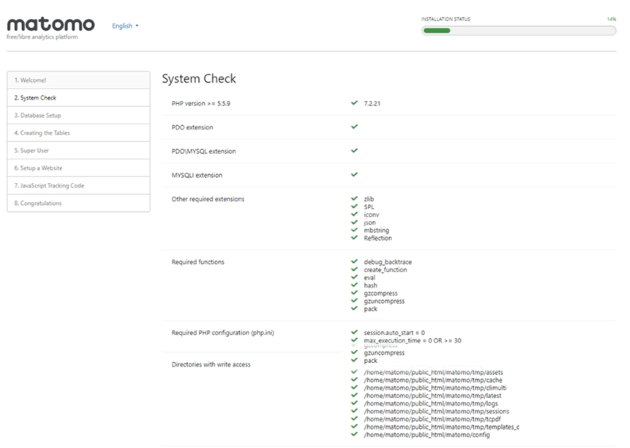The height and width of the screenshot is (448, 630).
Task: Click the checkmark beside create_function
Action: point(354,269)
